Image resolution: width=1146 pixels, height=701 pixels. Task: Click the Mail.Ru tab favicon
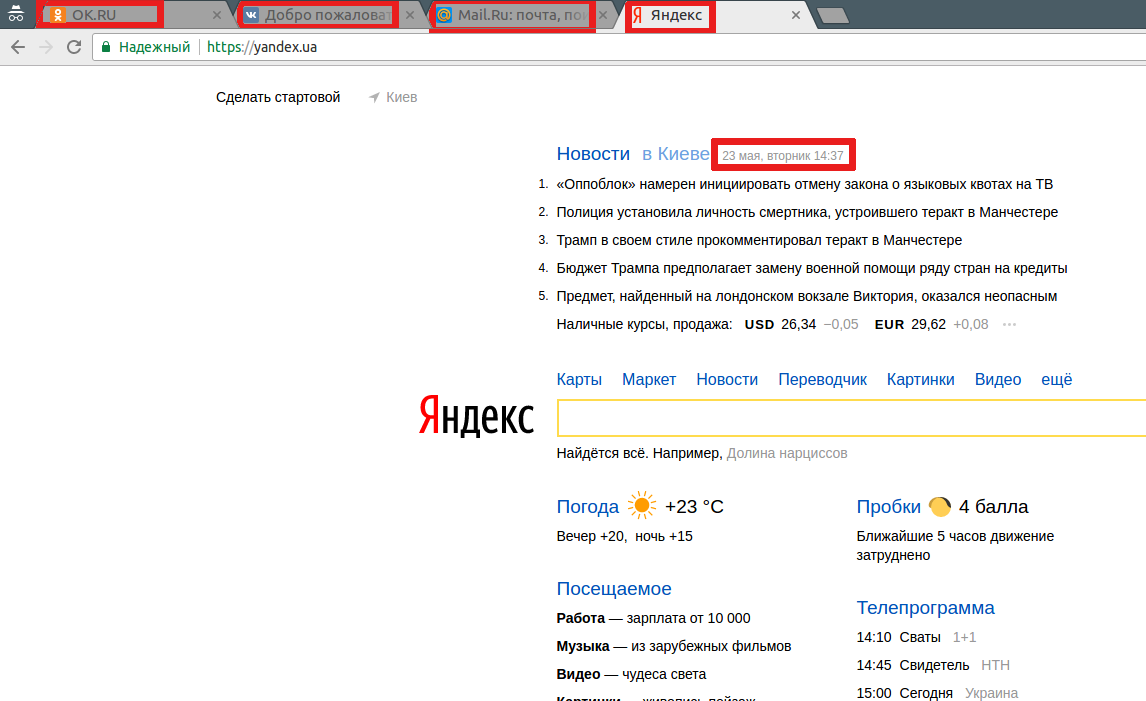tap(444, 15)
